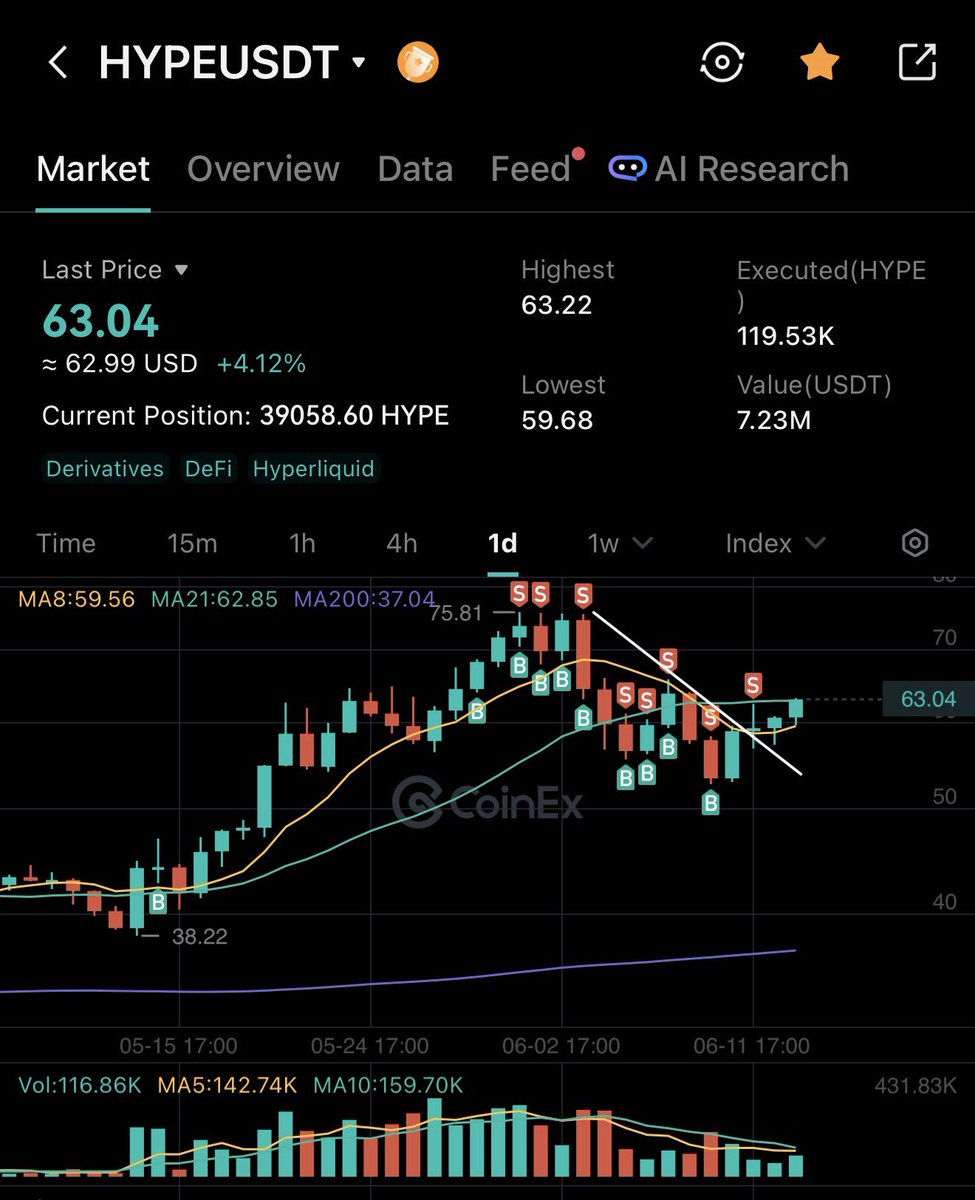Select the 1d chart interval
975x1200 pixels.
pyautogui.click(x=502, y=543)
